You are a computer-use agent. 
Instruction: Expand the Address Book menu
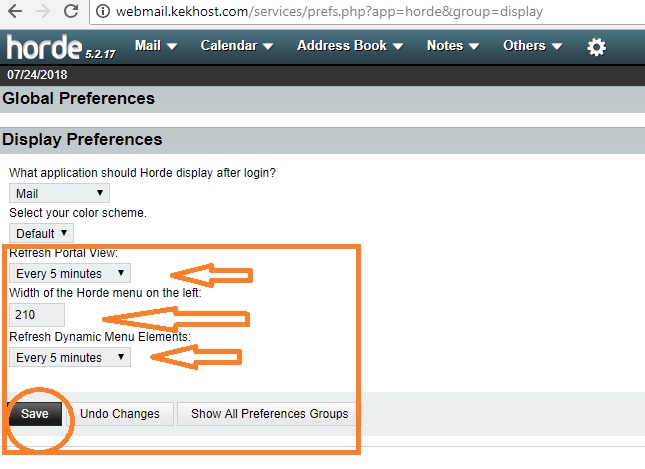coord(350,46)
